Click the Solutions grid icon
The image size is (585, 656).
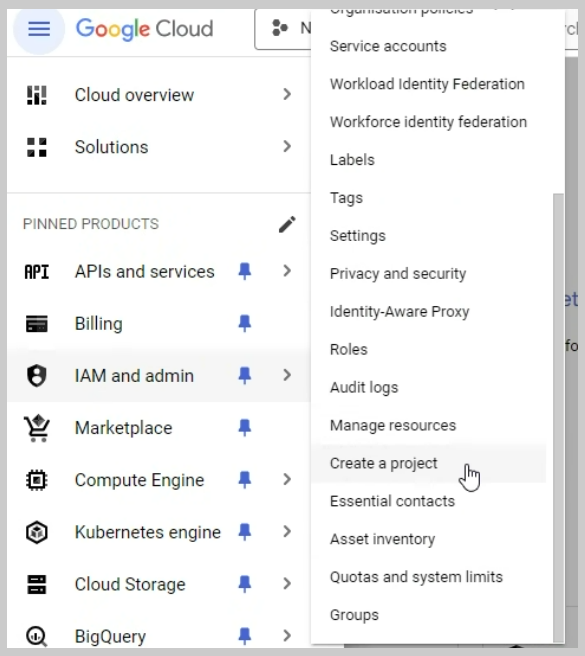click(37, 147)
